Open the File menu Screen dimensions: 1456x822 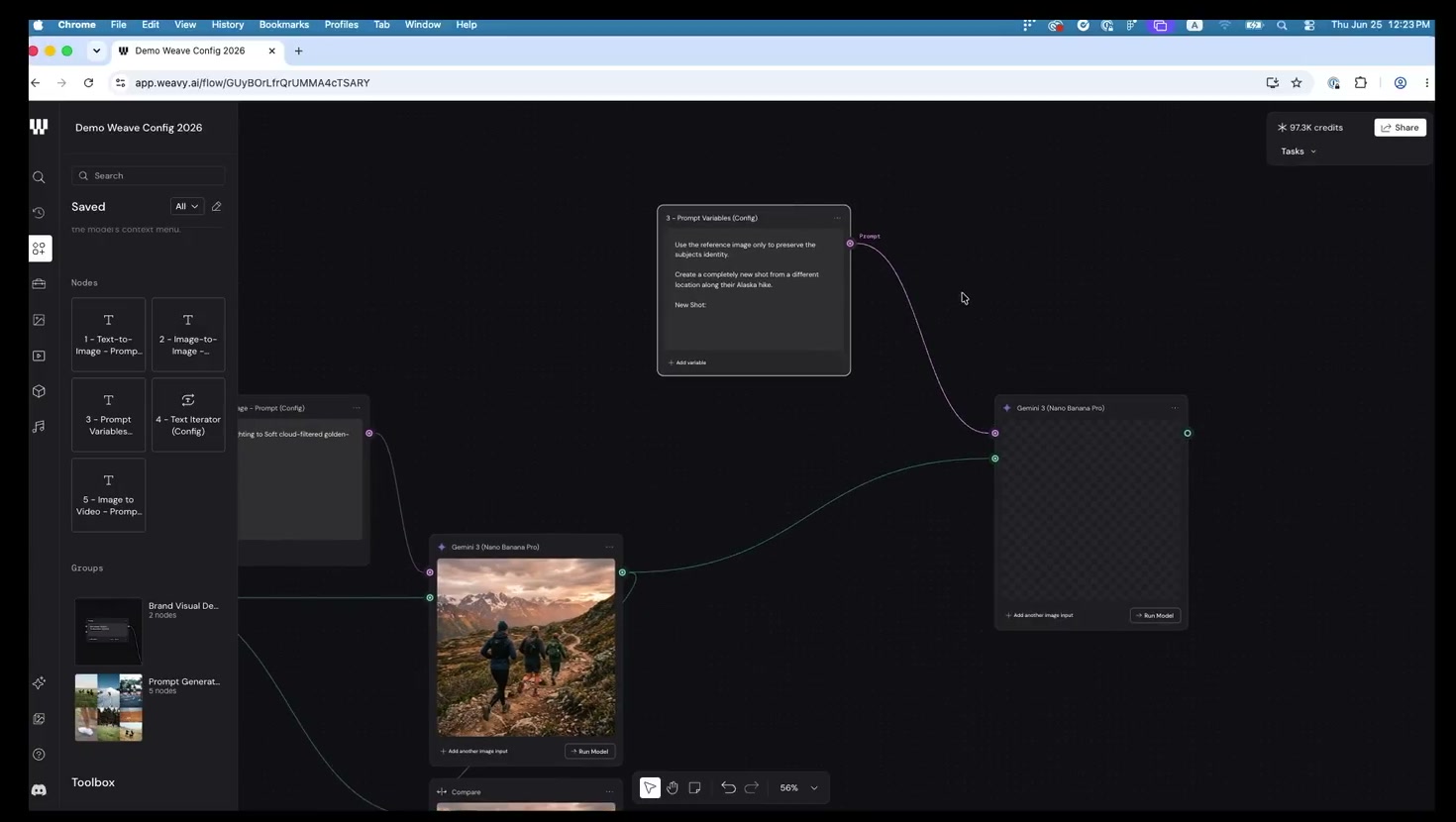(x=118, y=25)
